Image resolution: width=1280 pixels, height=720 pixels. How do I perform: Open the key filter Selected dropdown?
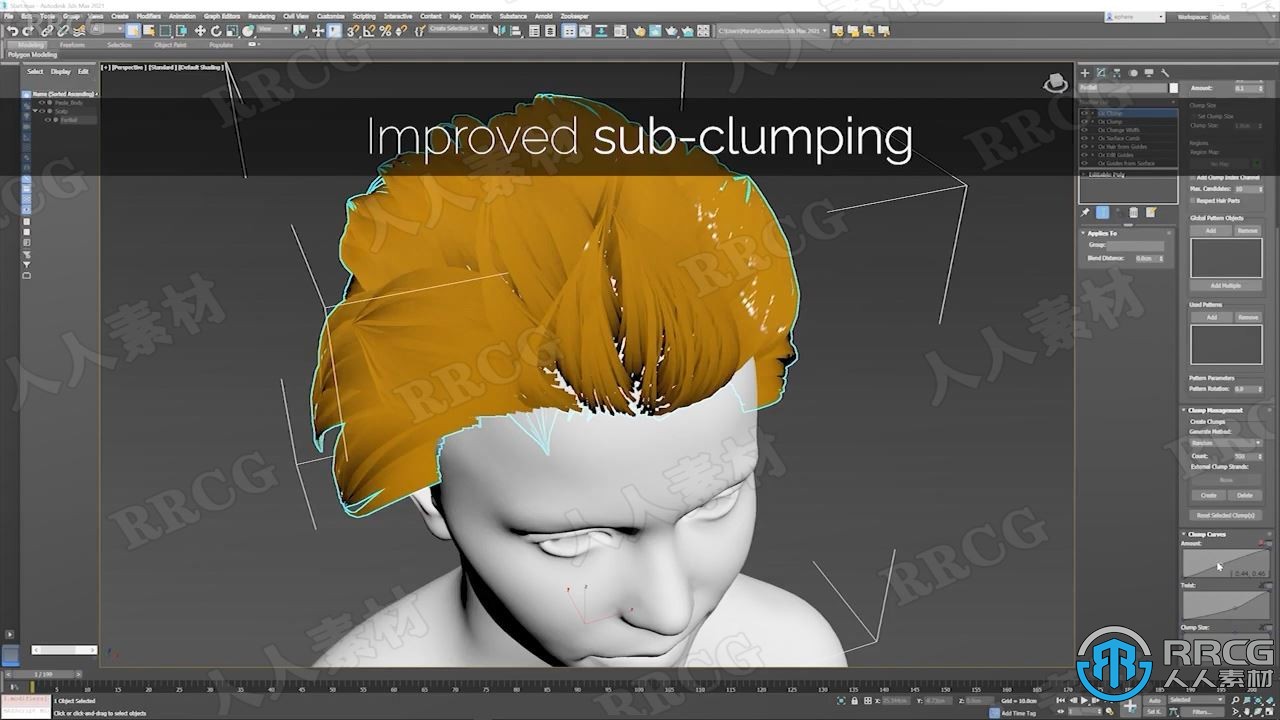1196,700
